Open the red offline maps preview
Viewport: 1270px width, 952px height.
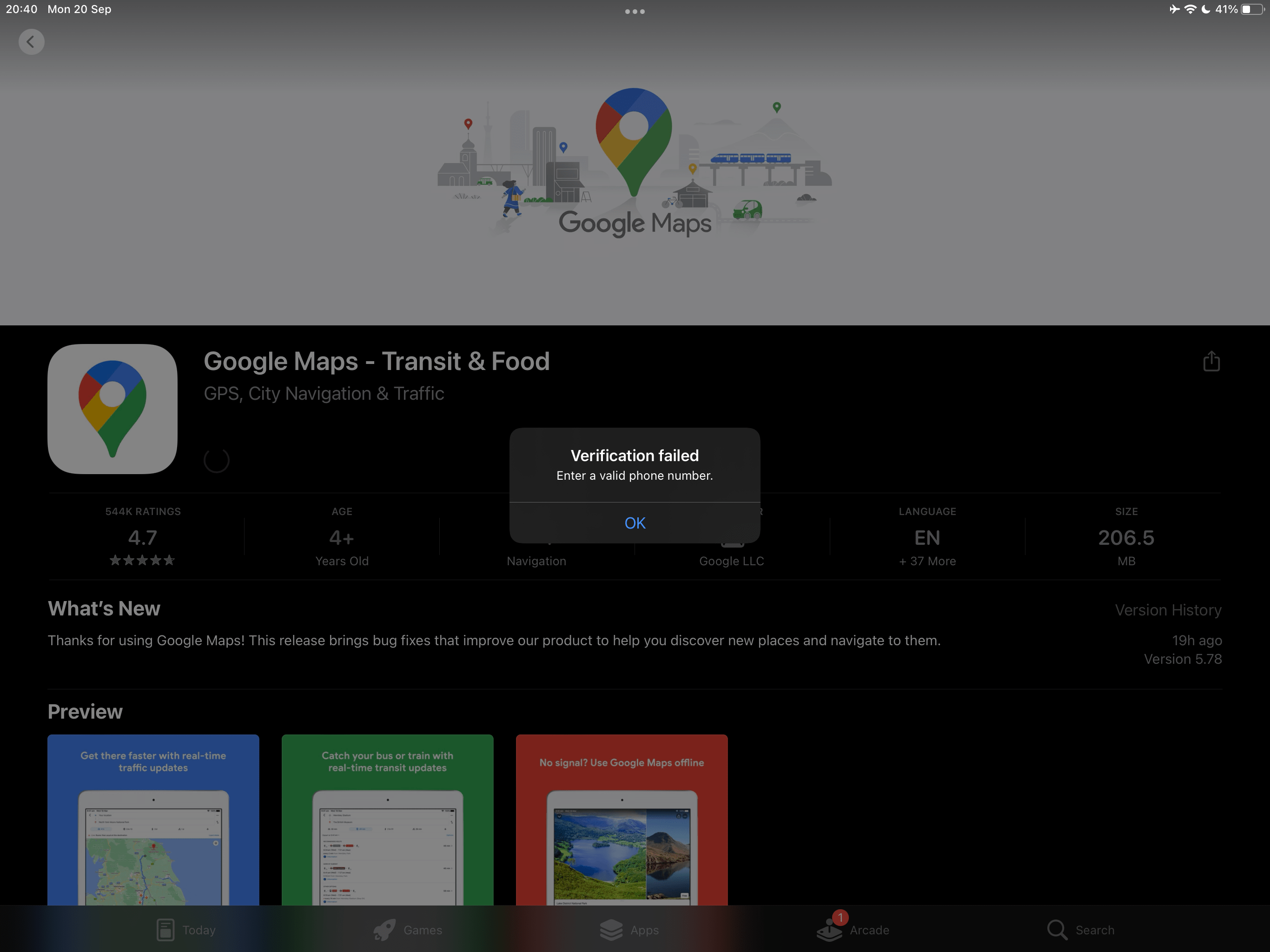(x=622, y=820)
